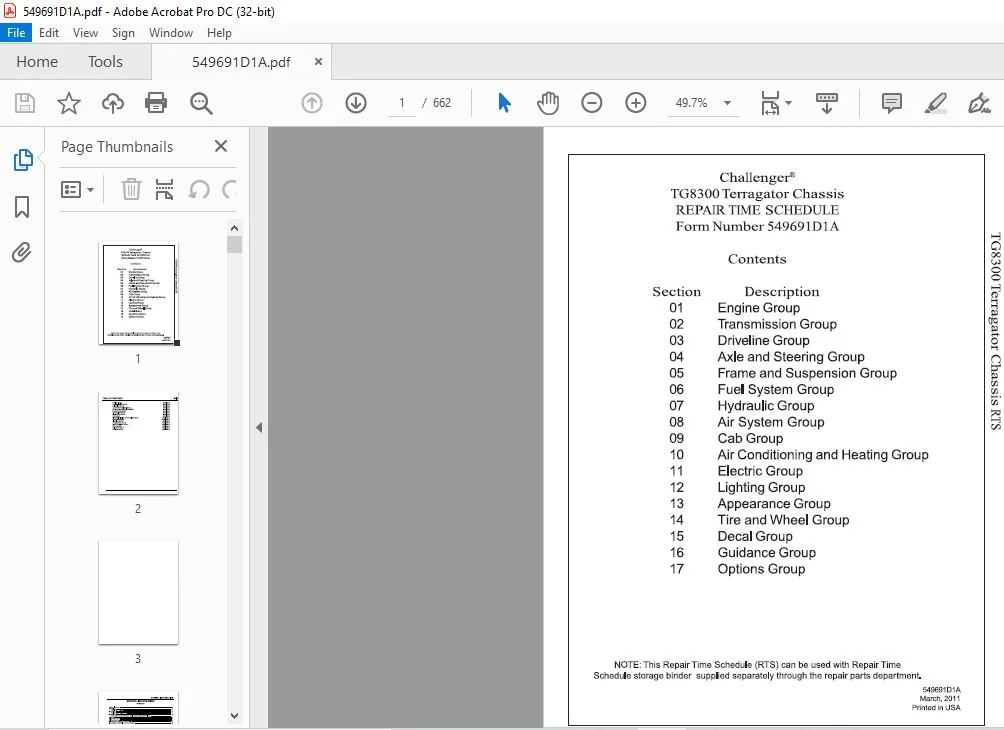Click the Driveline Group contents entry
1004x730 pixels.
[x=763, y=341]
